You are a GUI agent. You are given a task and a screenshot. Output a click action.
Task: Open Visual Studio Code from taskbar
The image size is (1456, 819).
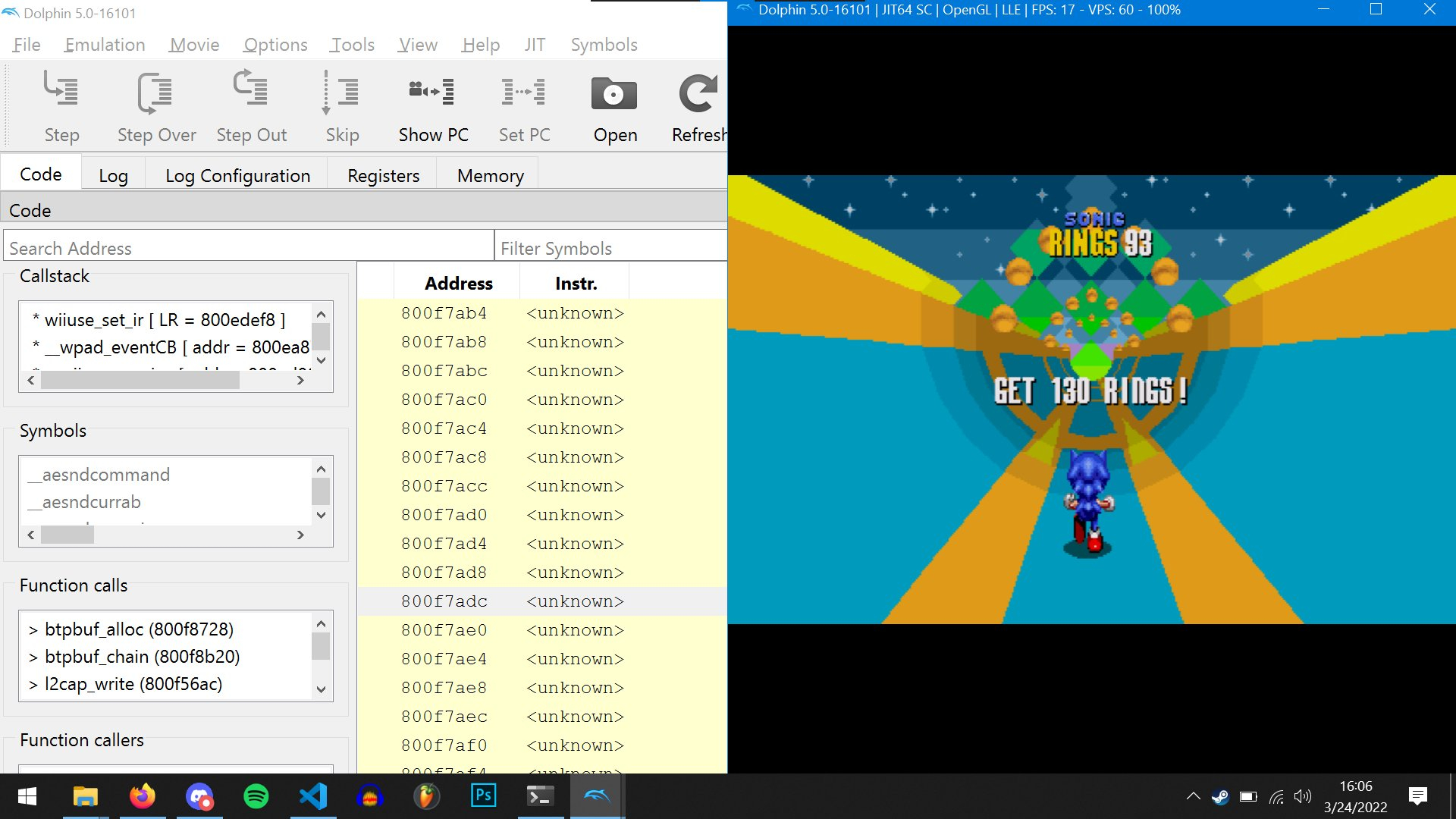pyautogui.click(x=312, y=796)
